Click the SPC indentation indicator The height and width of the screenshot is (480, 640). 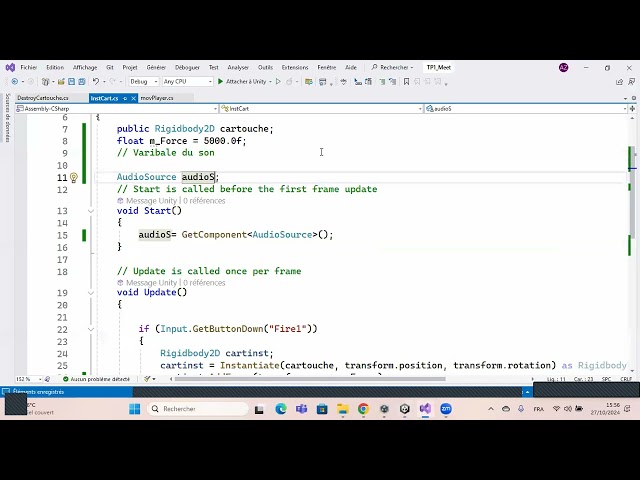tap(606, 379)
